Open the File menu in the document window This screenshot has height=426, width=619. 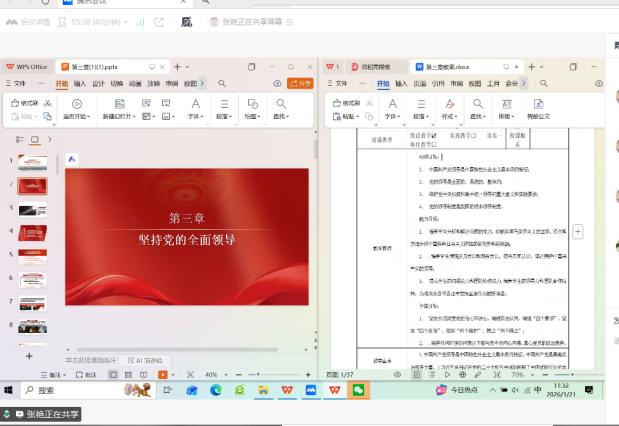338,84
